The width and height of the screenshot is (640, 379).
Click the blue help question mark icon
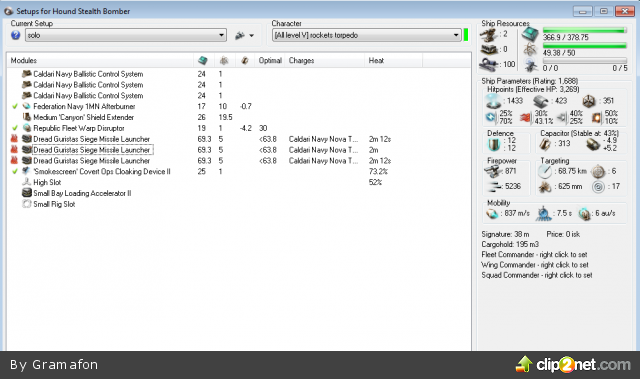click(x=16, y=35)
